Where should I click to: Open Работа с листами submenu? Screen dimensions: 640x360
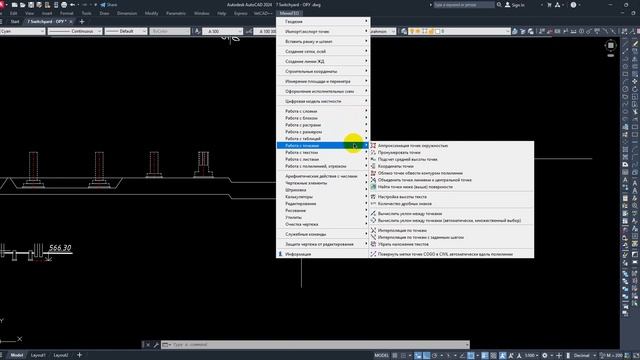coord(323,159)
